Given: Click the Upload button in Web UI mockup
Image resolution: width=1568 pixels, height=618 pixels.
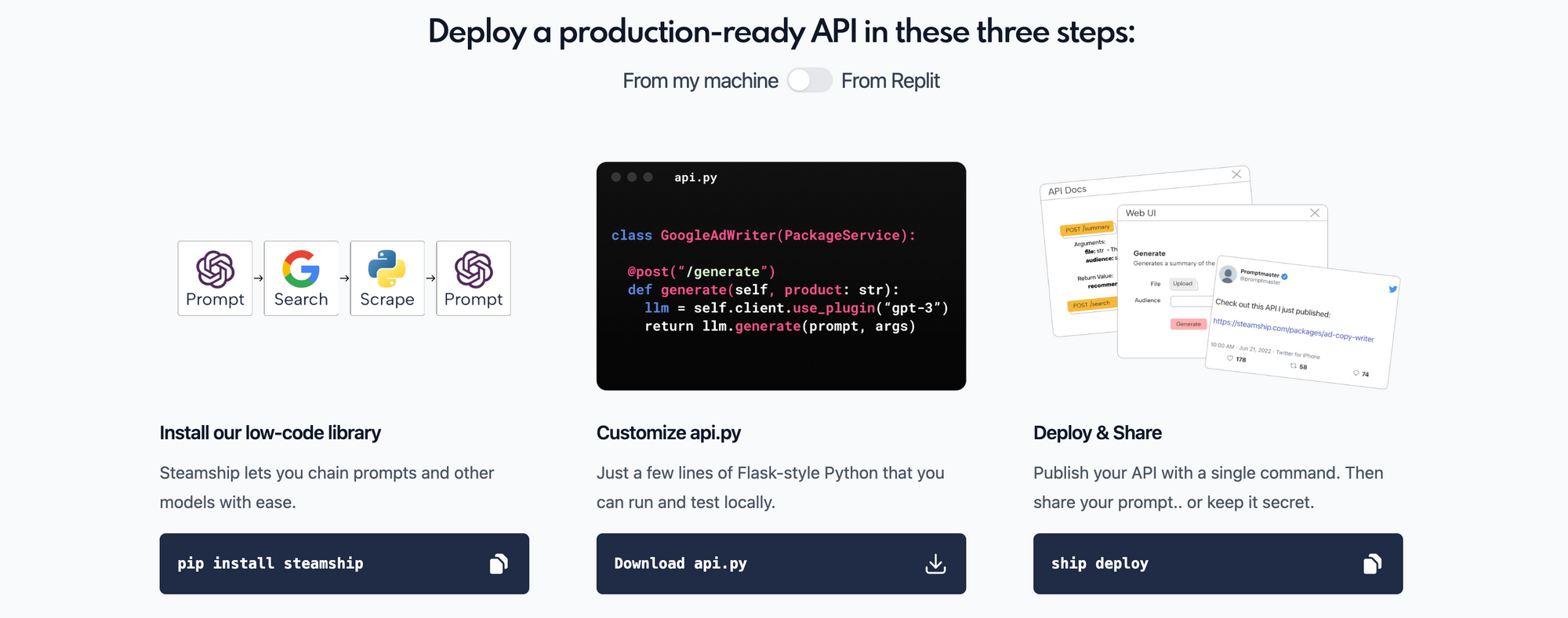Looking at the screenshot, I should pyautogui.click(x=1182, y=284).
